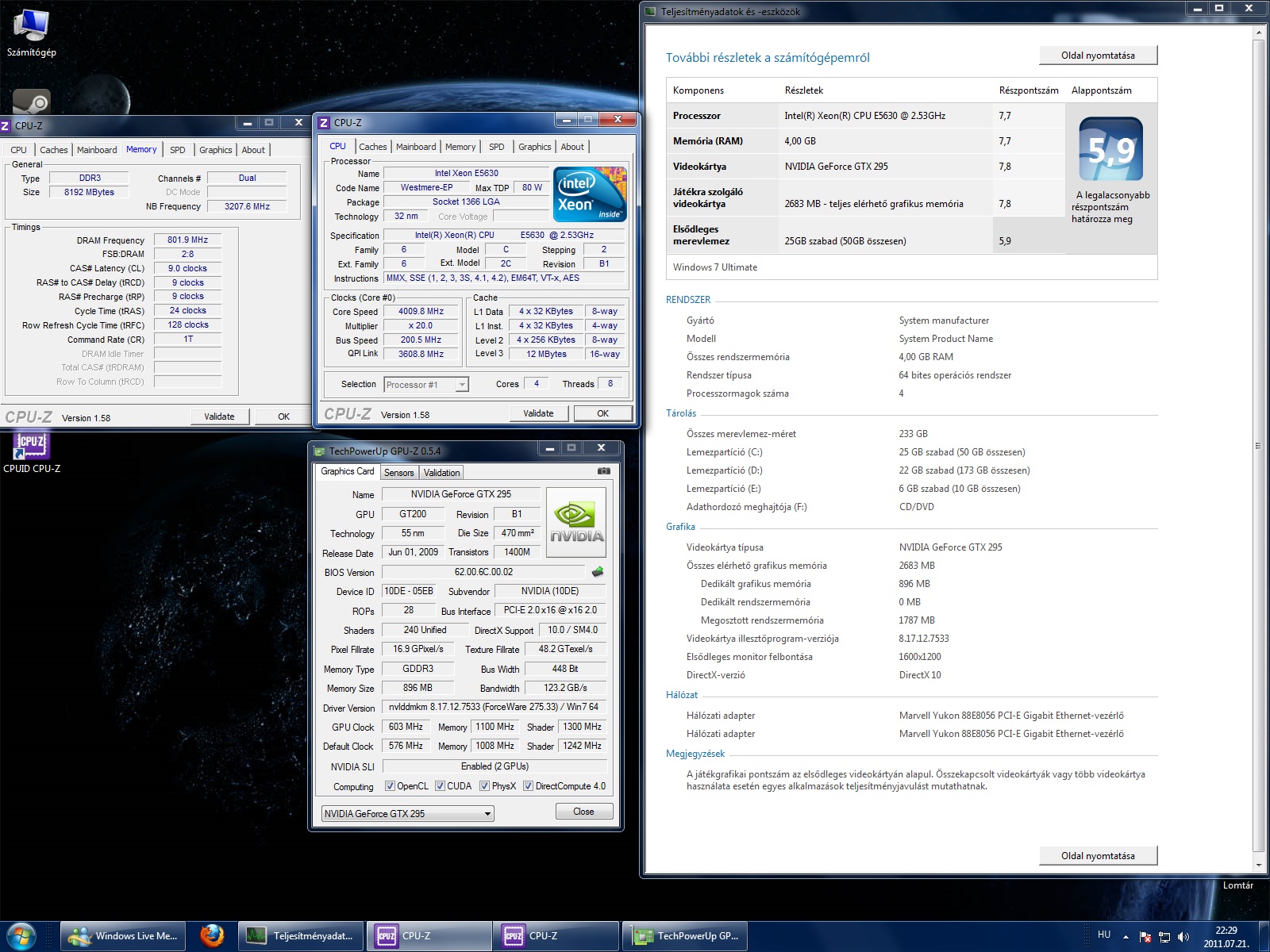Open Memory tab in Xeon processor CPU-Z window
Image resolution: width=1270 pixels, height=952 pixels.
tap(460, 147)
